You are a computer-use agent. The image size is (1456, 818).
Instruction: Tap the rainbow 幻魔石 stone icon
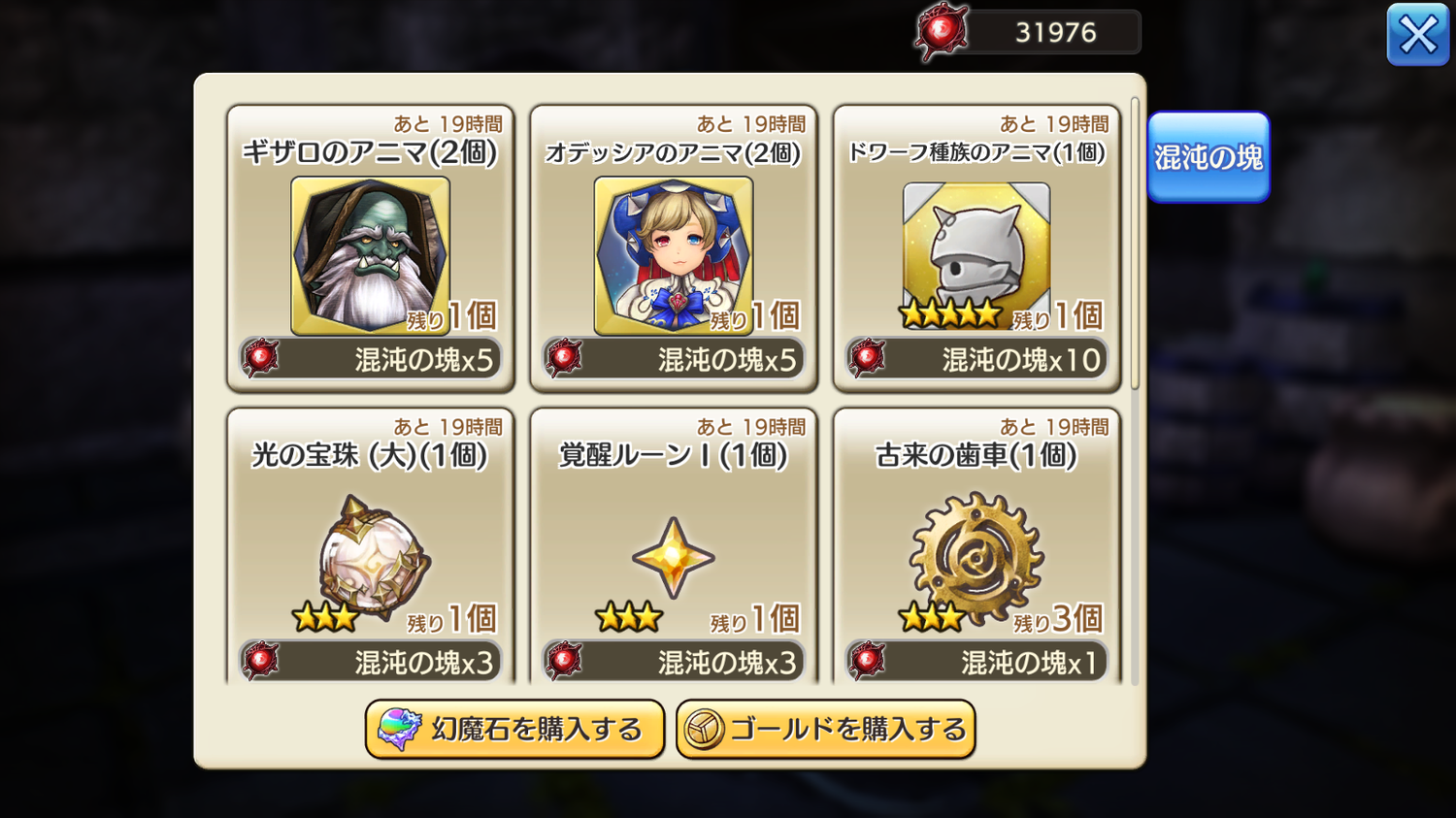click(x=399, y=729)
